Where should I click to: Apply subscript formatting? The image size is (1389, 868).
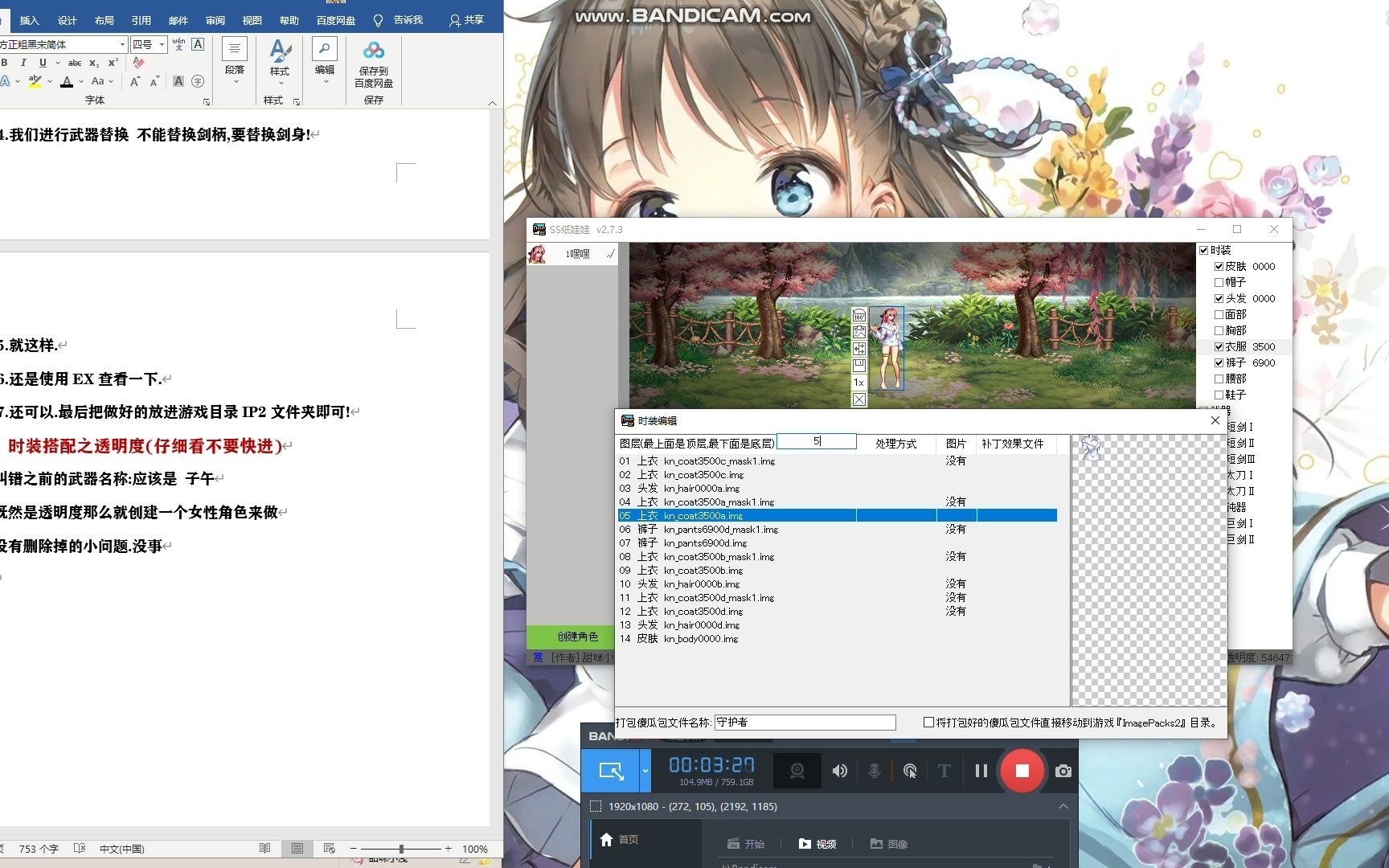94,63
